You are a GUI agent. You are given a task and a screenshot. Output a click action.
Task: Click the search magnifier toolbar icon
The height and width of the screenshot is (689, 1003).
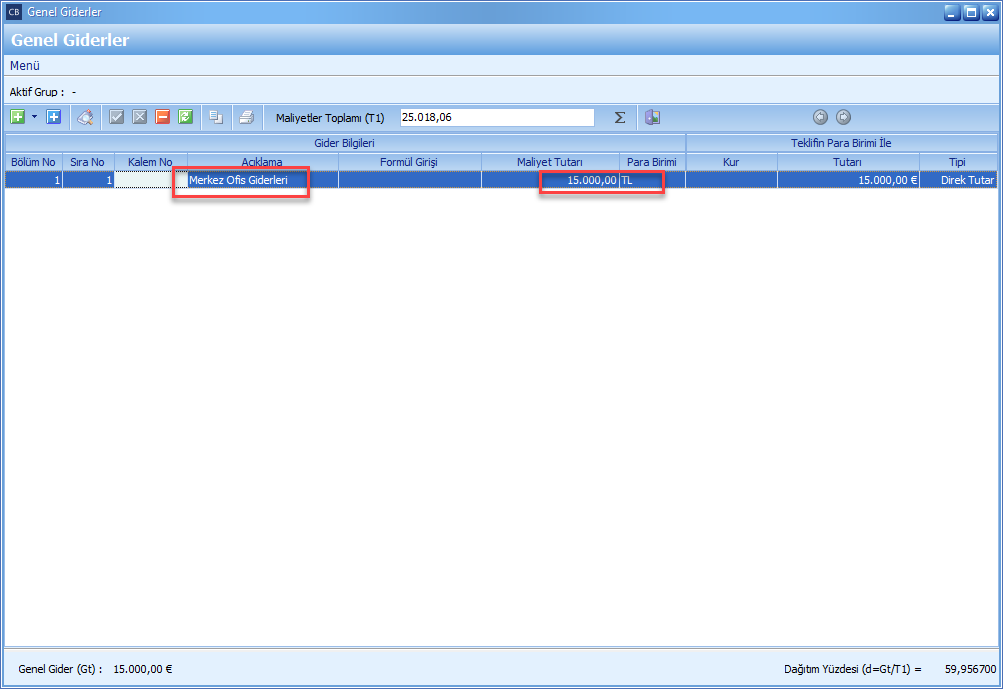click(x=86, y=117)
